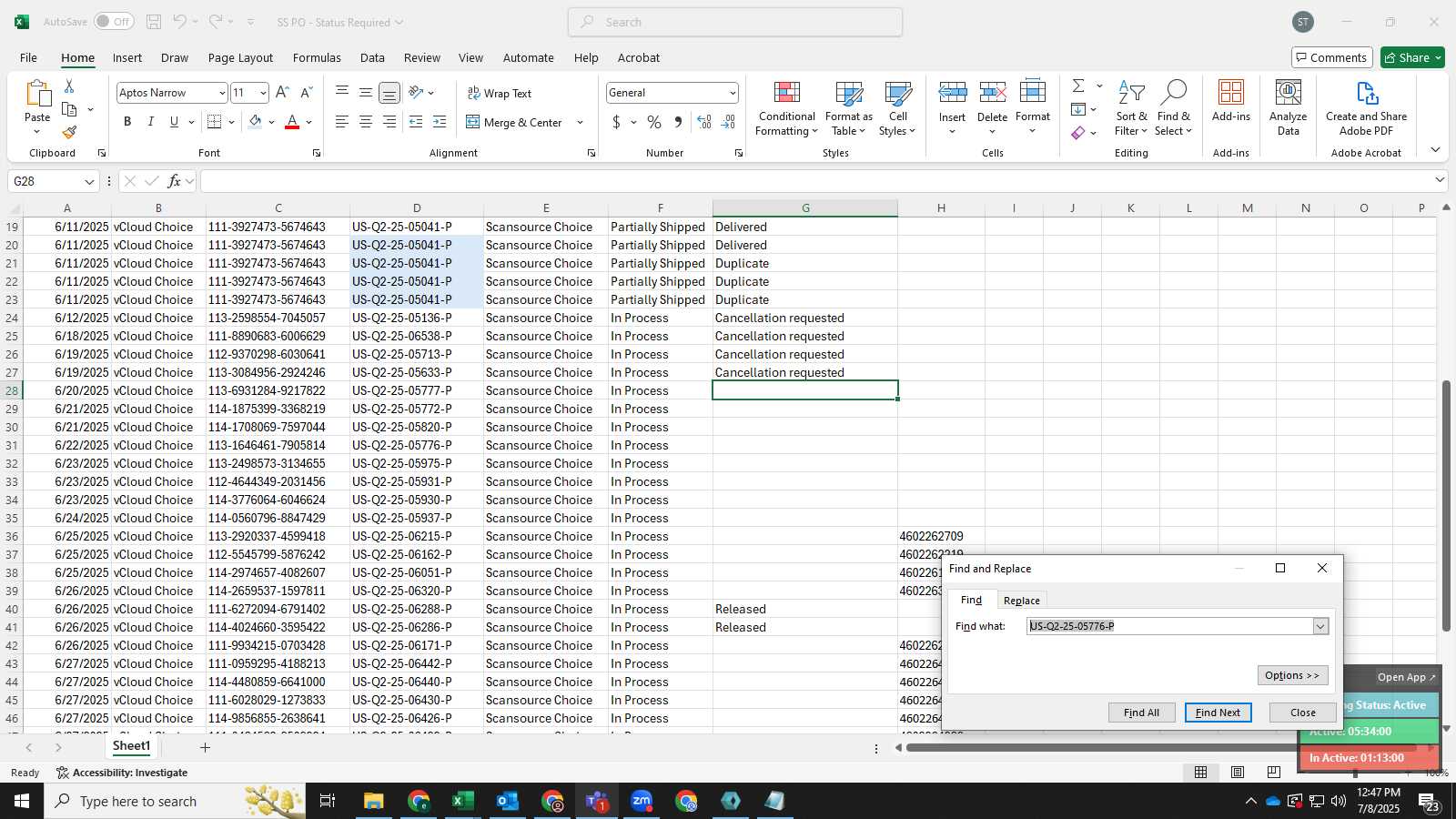
Task: Open Sort & Filter menu
Action: pos(1131,108)
